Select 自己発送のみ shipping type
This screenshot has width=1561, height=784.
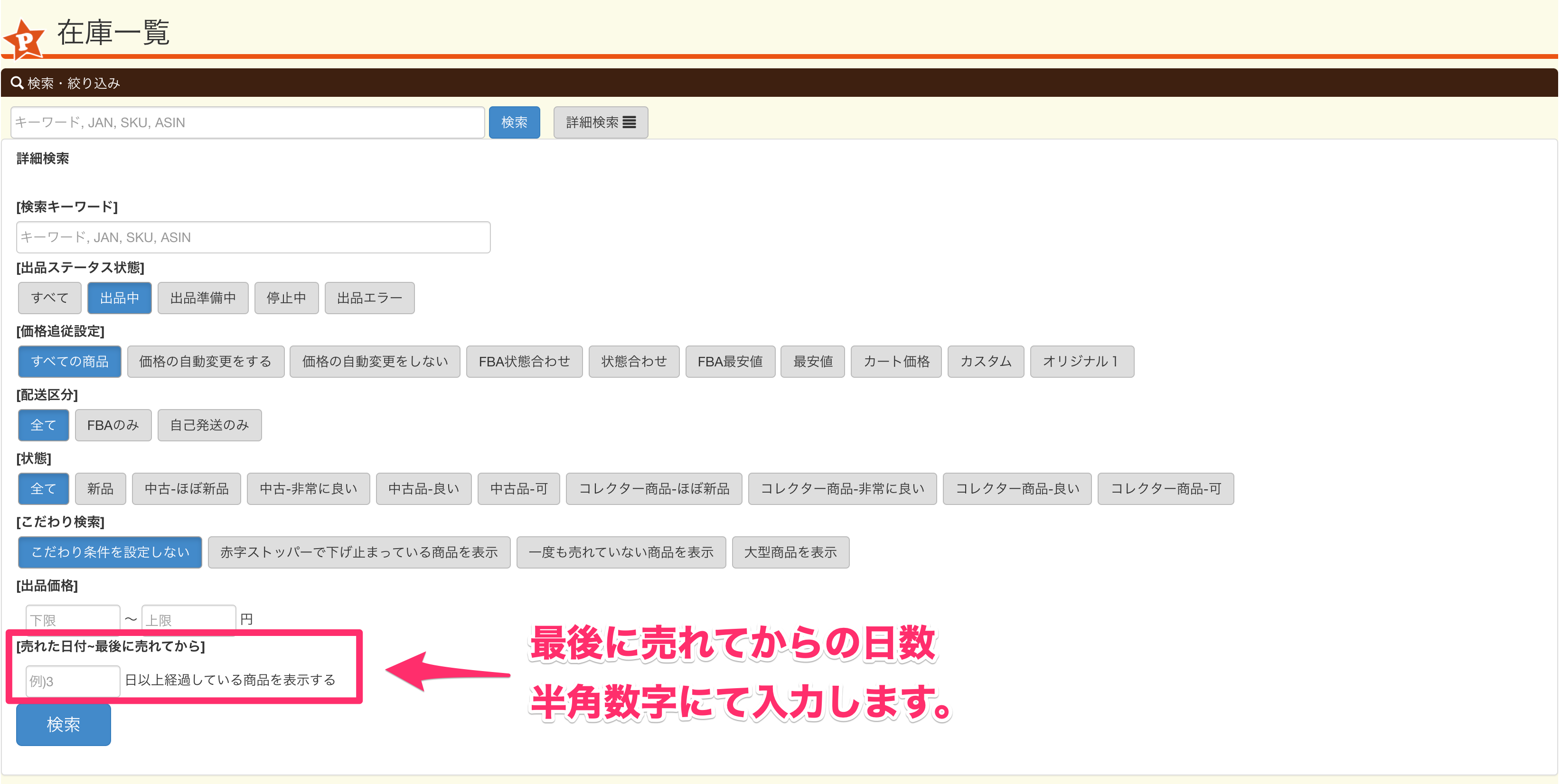pyautogui.click(x=210, y=425)
